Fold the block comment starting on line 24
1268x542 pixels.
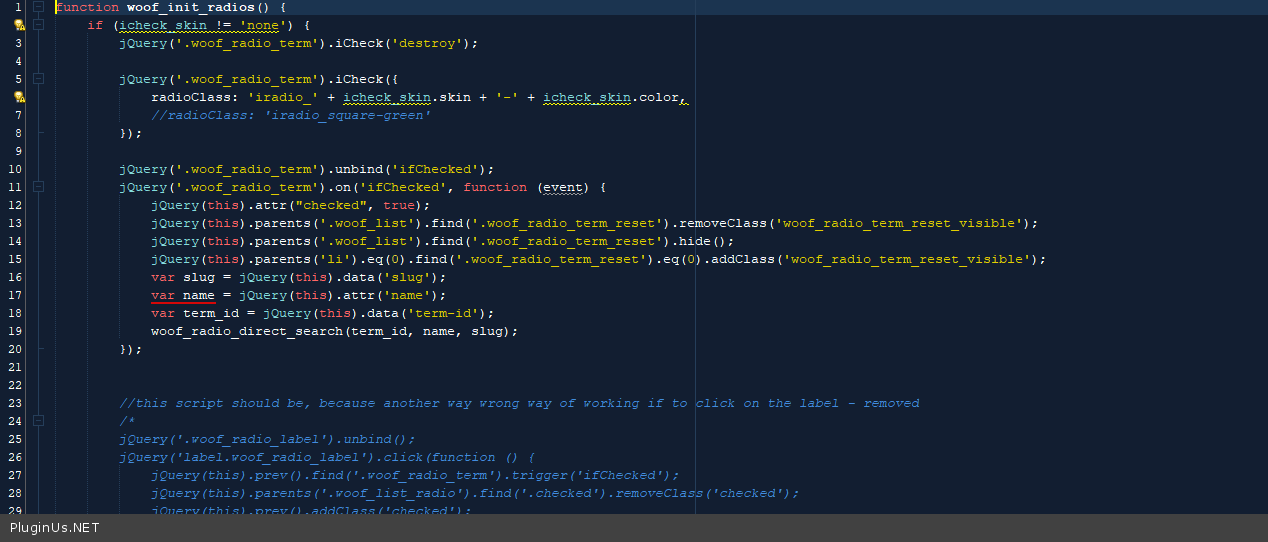[x=38, y=421]
